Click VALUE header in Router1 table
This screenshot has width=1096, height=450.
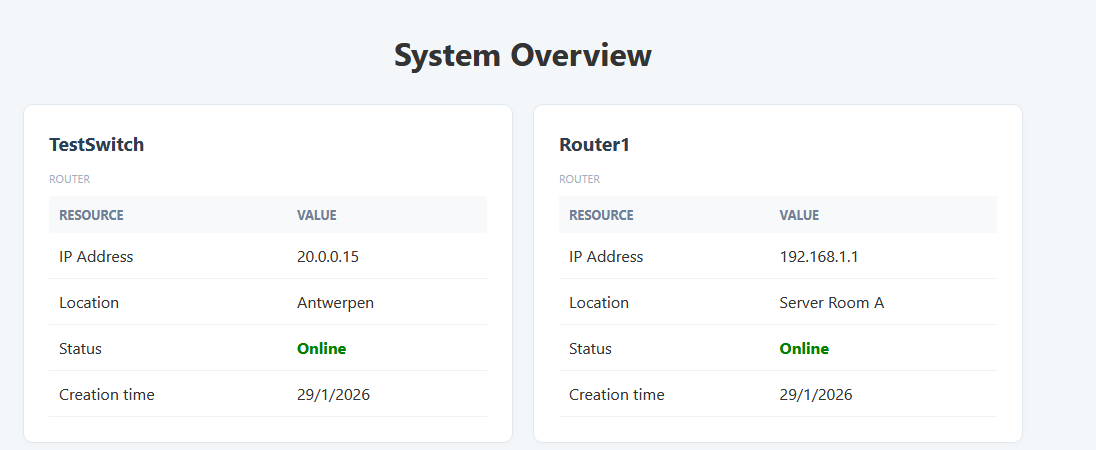pyautogui.click(x=799, y=215)
